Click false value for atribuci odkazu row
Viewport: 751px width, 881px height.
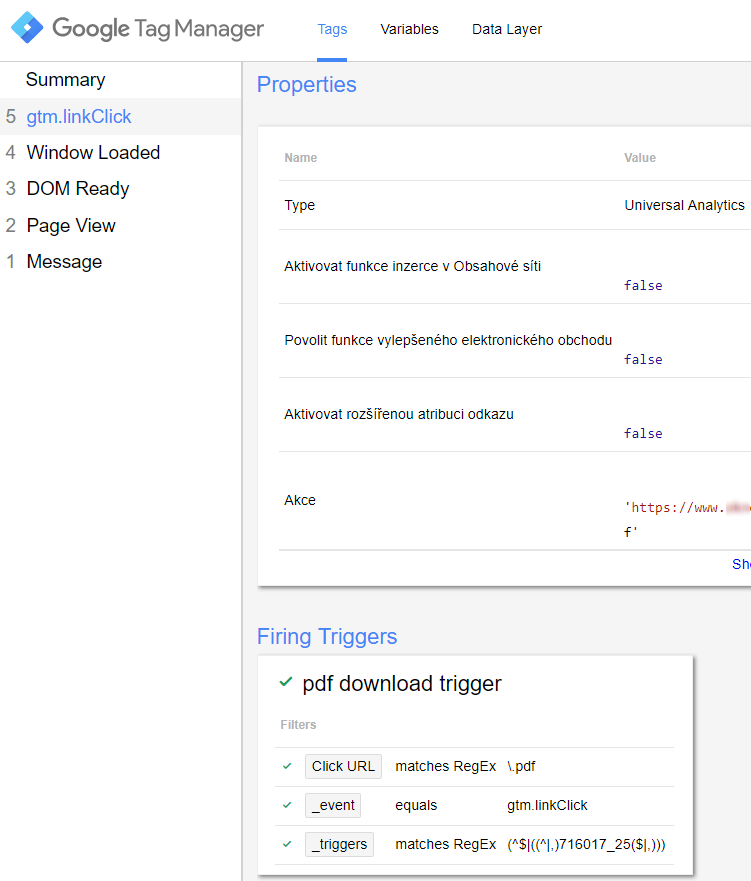coord(643,433)
